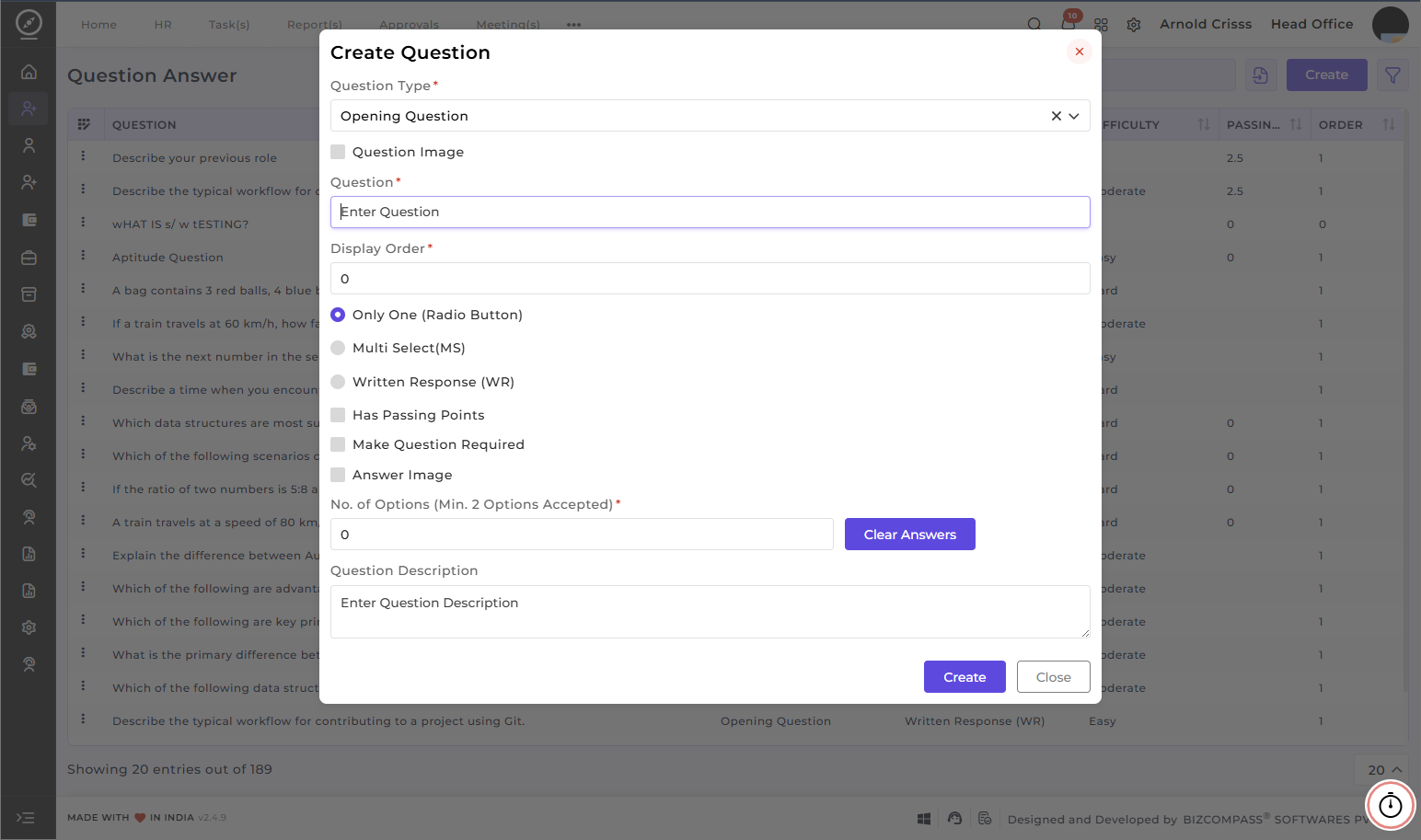Open the Home menu
The height and width of the screenshot is (840, 1421).
[x=98, y=25]
